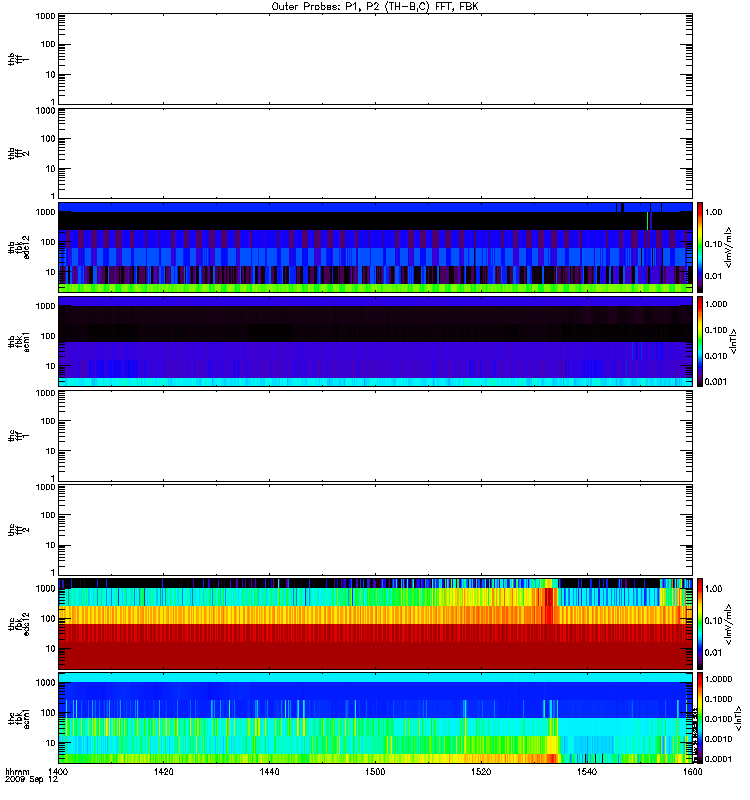This screenshot has width=750, height=800.
Task: Click '0.1000' on the thc scm1 color scale
Action: click(718, 699)
